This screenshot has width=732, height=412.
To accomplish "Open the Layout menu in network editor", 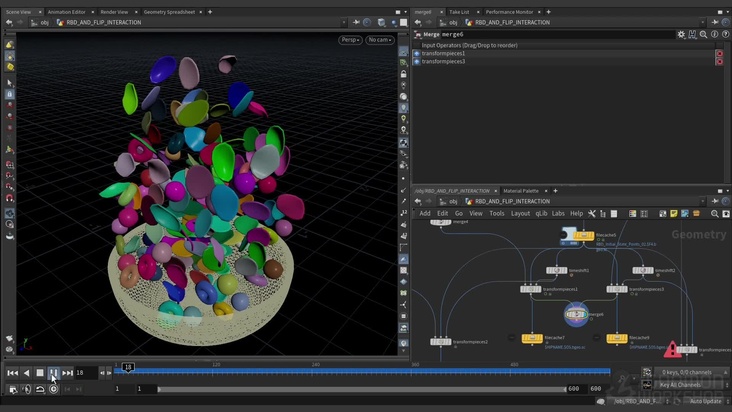I will (520, 213).
